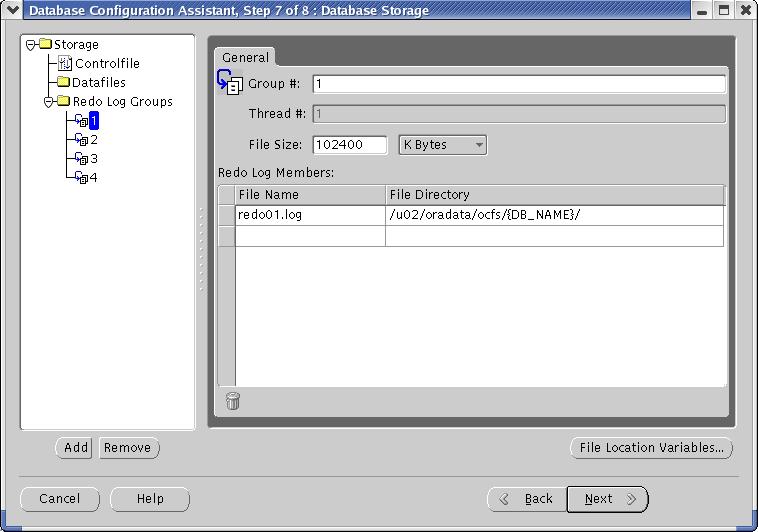Collapse the Storage tree node
The height and width of the screenshot is (532, 758).
(x=31, y=45)
